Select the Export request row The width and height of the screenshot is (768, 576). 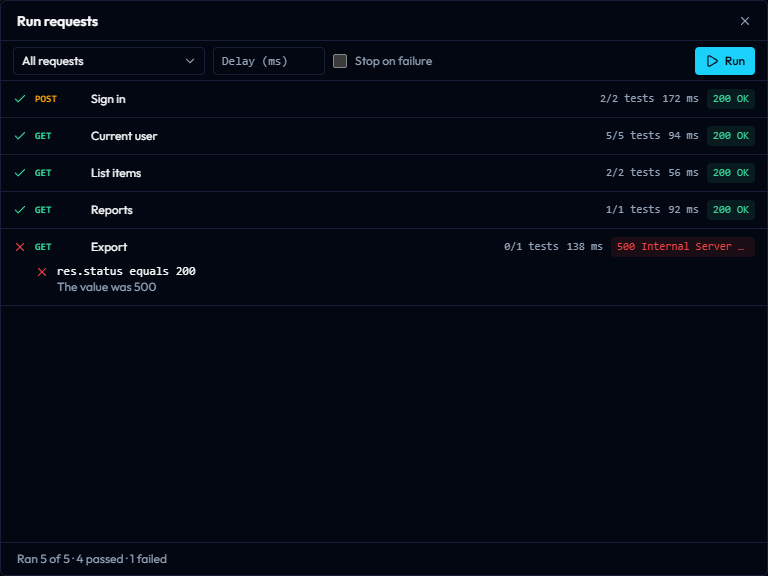click(384, 247)
